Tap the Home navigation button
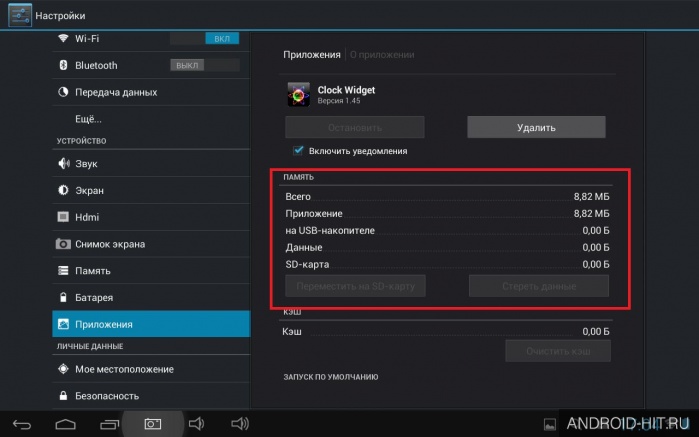699x437 pixels. [66, 424]
